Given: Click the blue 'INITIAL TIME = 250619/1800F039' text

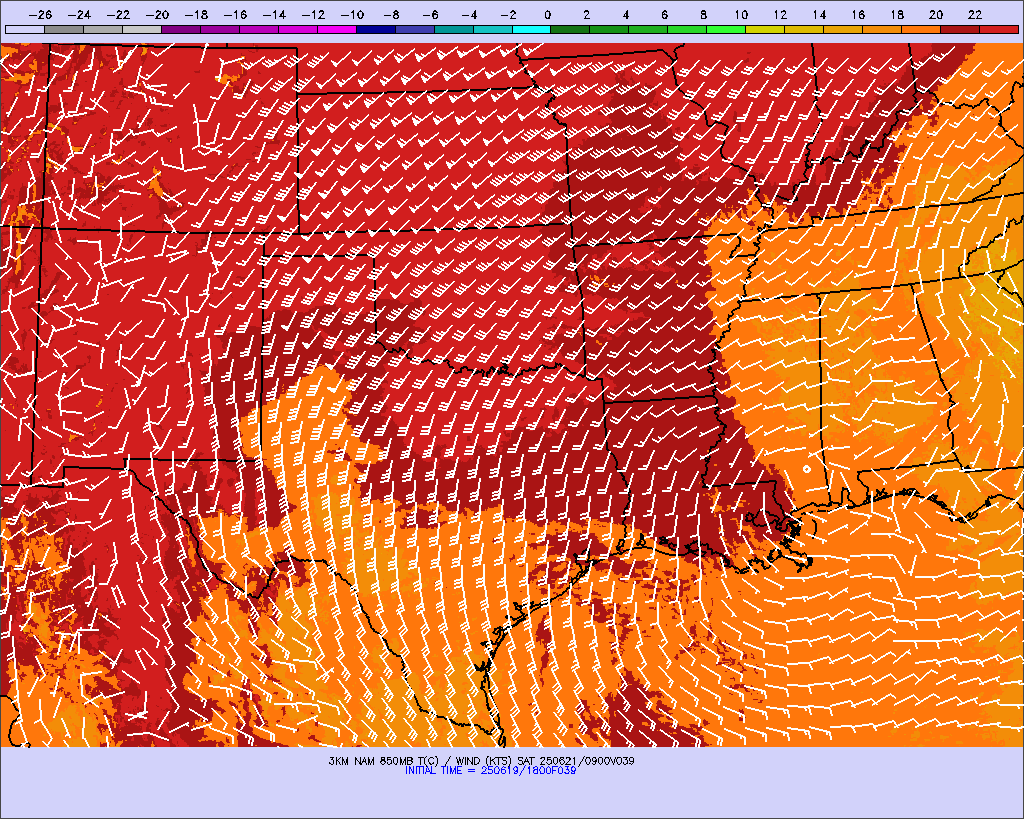Looking at the screenshot, I should [490, 771].
